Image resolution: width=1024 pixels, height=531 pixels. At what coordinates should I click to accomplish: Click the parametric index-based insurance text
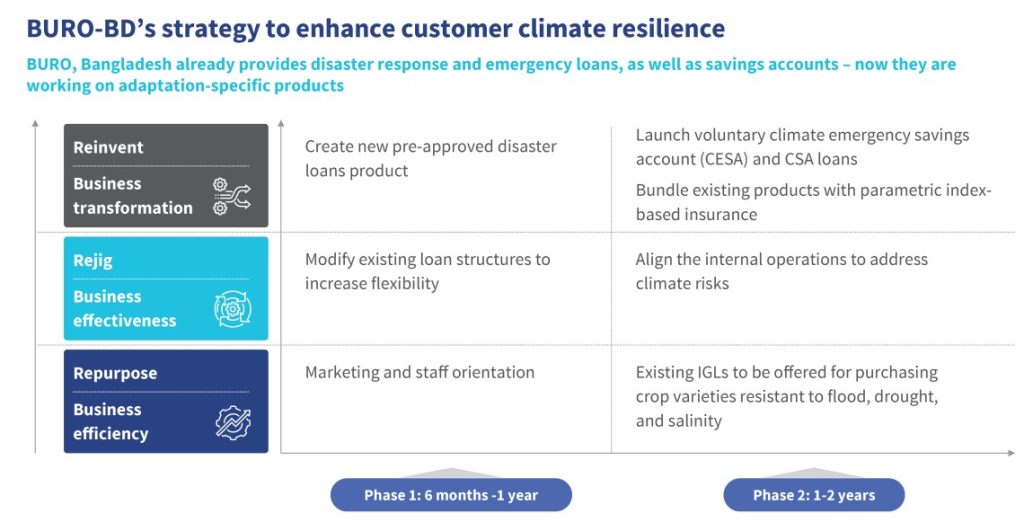(x=813, y=202)
